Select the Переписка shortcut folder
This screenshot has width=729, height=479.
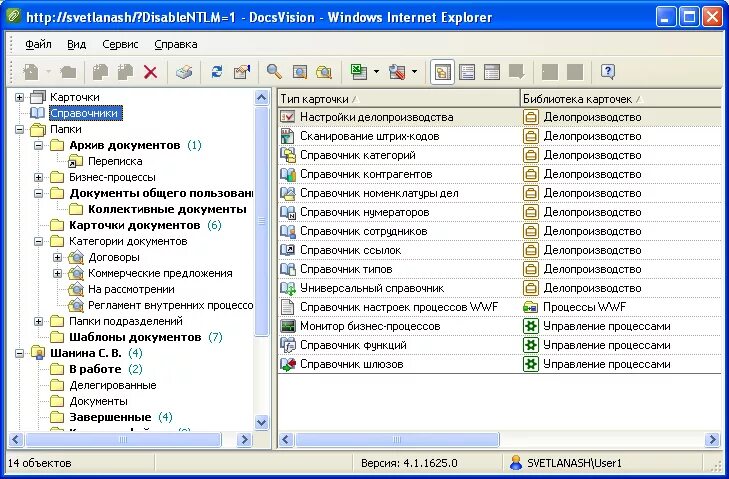click(115, 161)
